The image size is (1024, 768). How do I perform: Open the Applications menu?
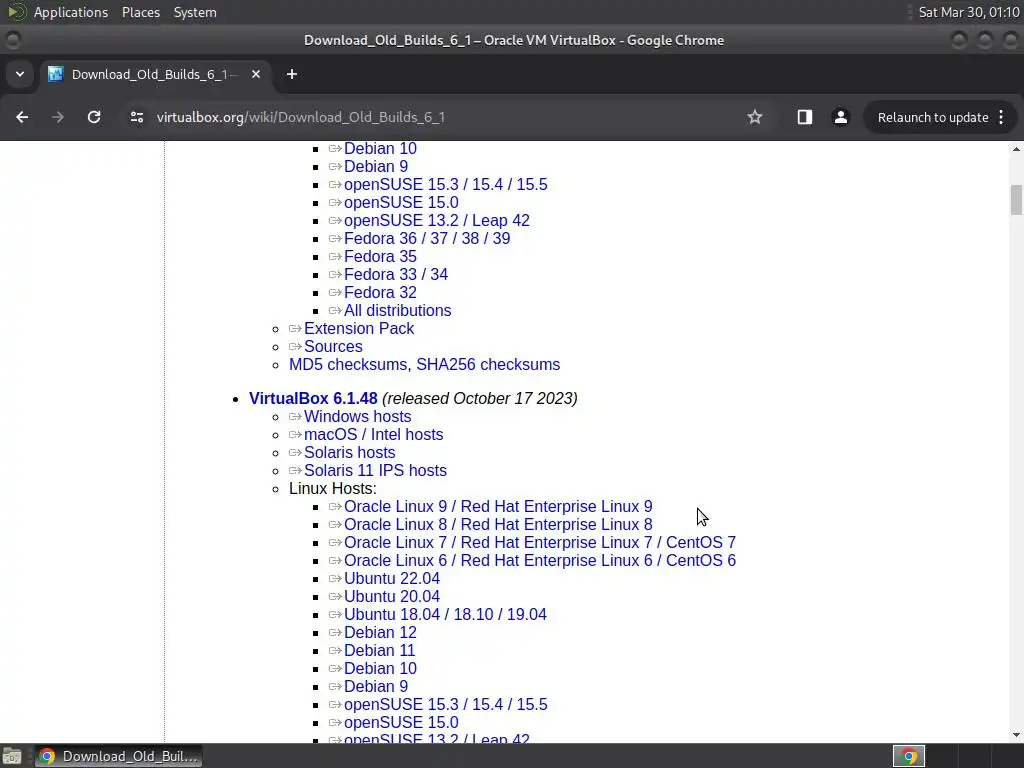pyautogui.click(x=71, y=12)
